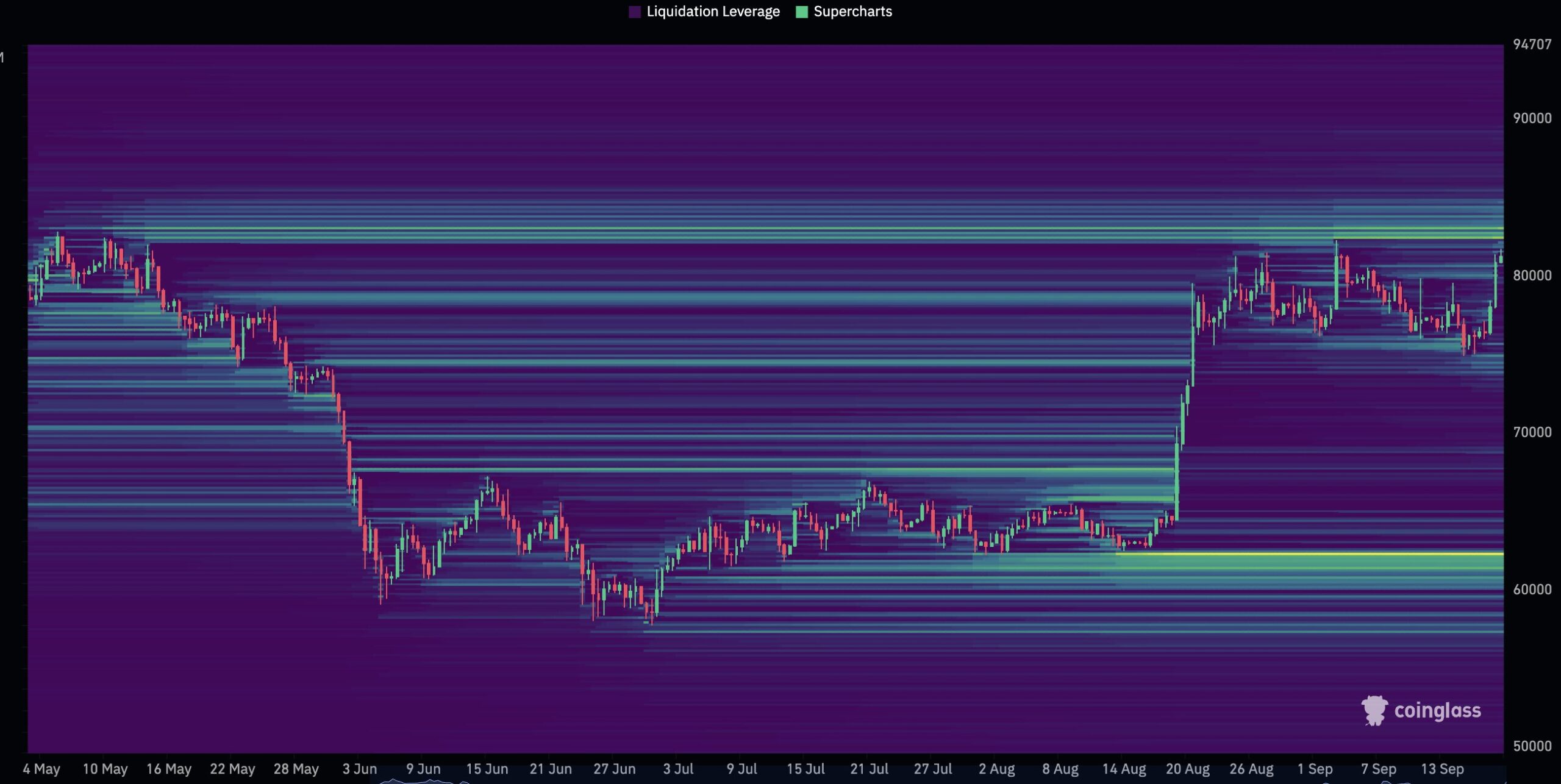Viewport: 1561px width, 784px height.
Task: Click the 3 Jun date label
Action: pyautogui.click(x=360, y=769)
